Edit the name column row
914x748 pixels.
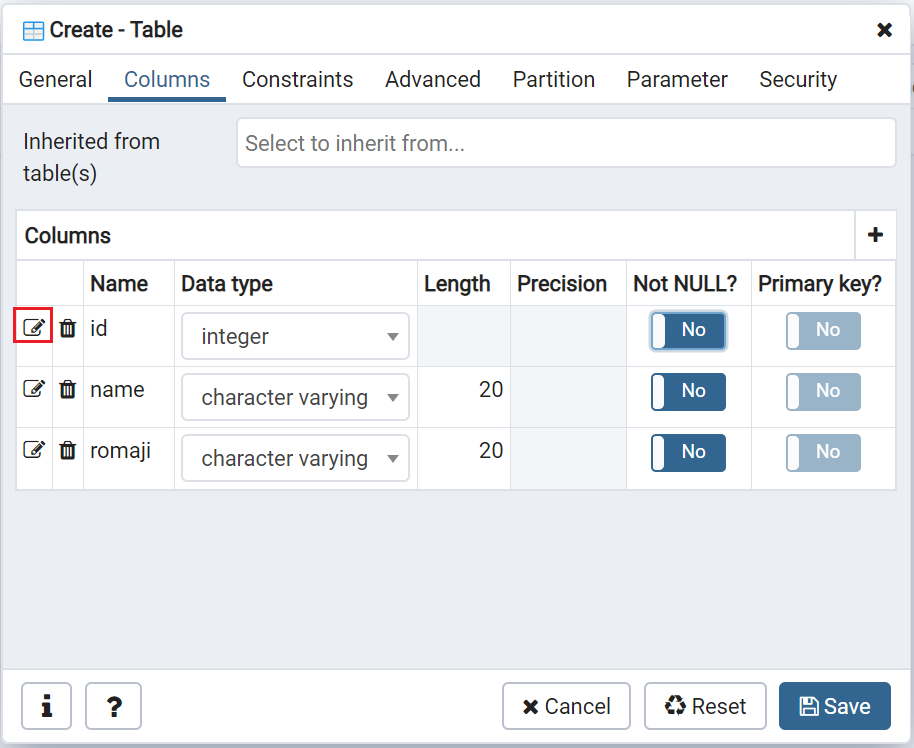coord(34,390)
